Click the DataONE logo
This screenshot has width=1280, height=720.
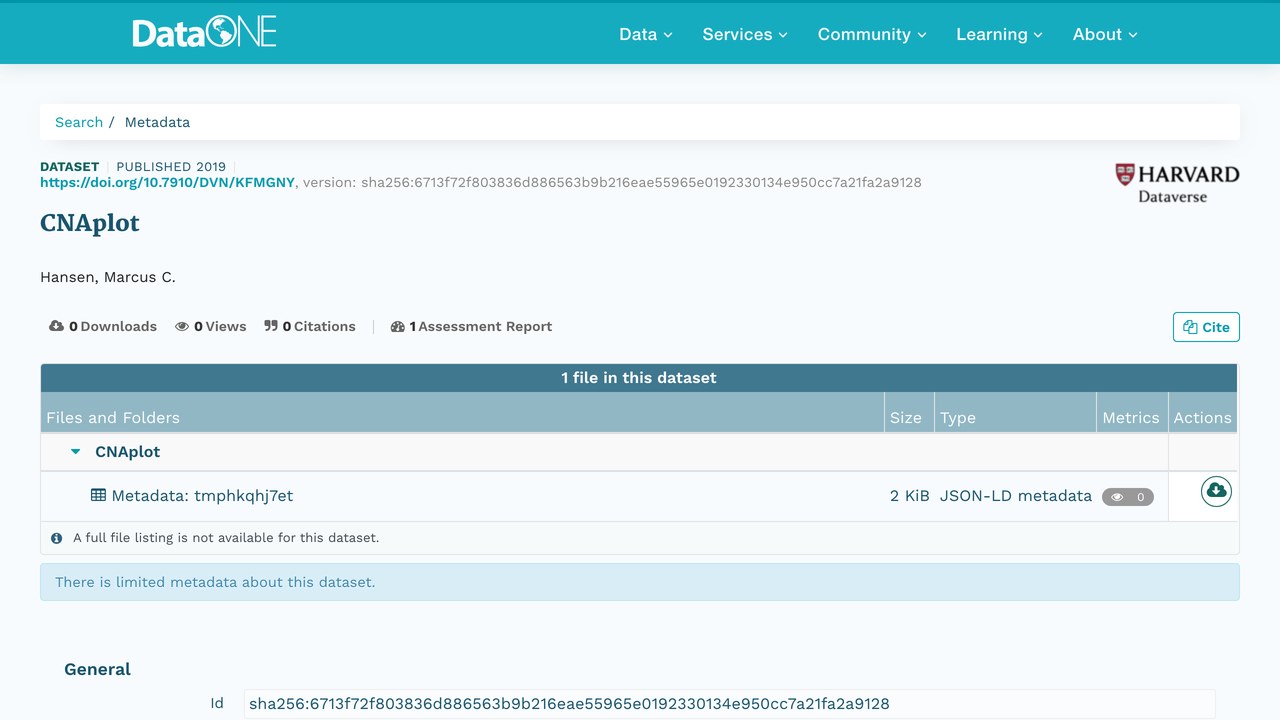pyautogui.click(x=204, y=33)
